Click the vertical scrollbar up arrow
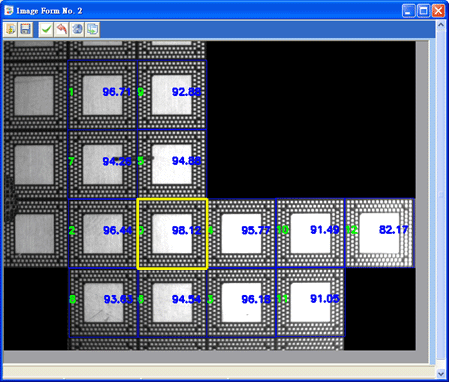Screen dimensions: 449x382 coord(441,25)
